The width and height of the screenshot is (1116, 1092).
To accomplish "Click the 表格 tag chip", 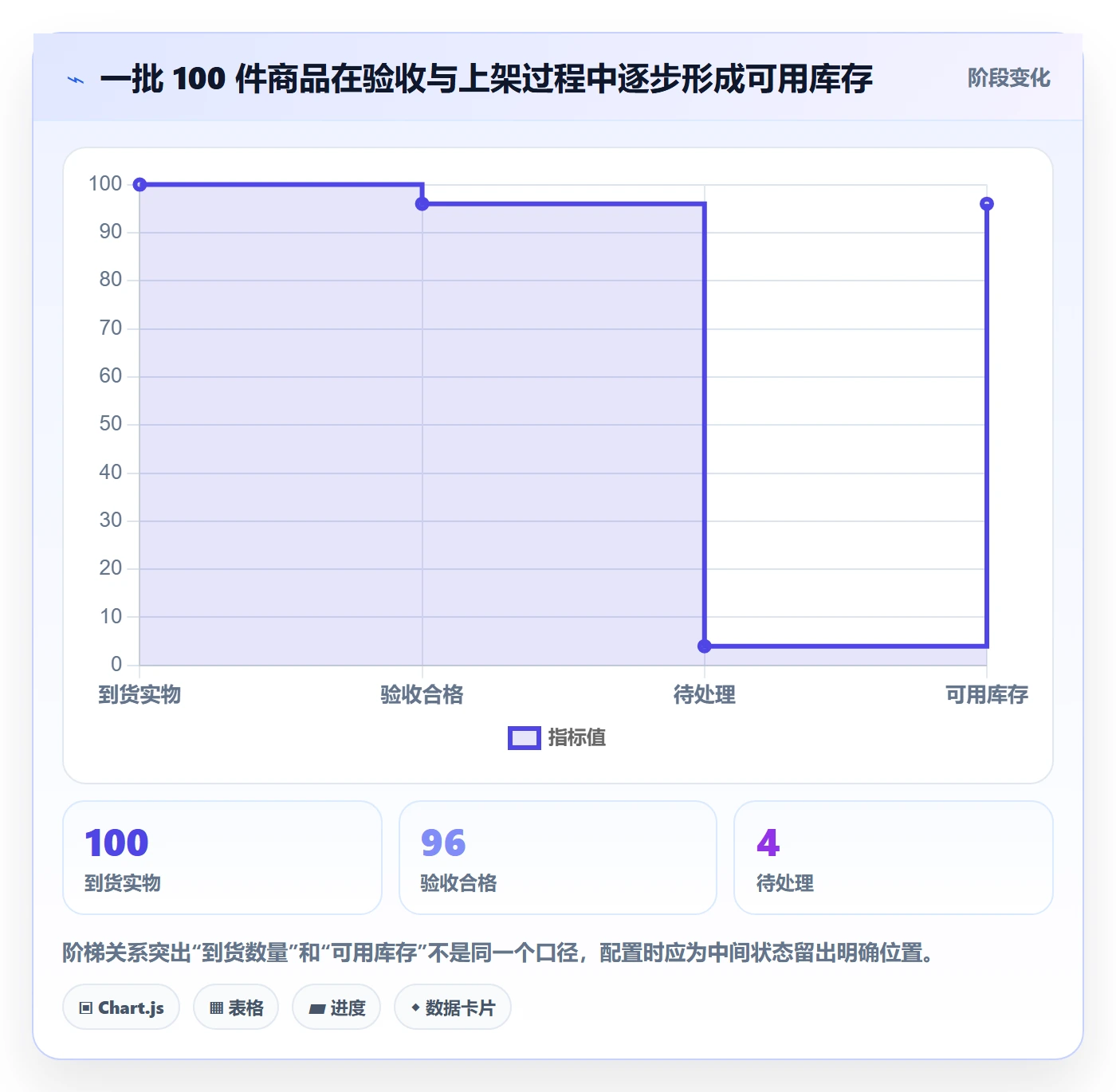I will point(236,1008).
